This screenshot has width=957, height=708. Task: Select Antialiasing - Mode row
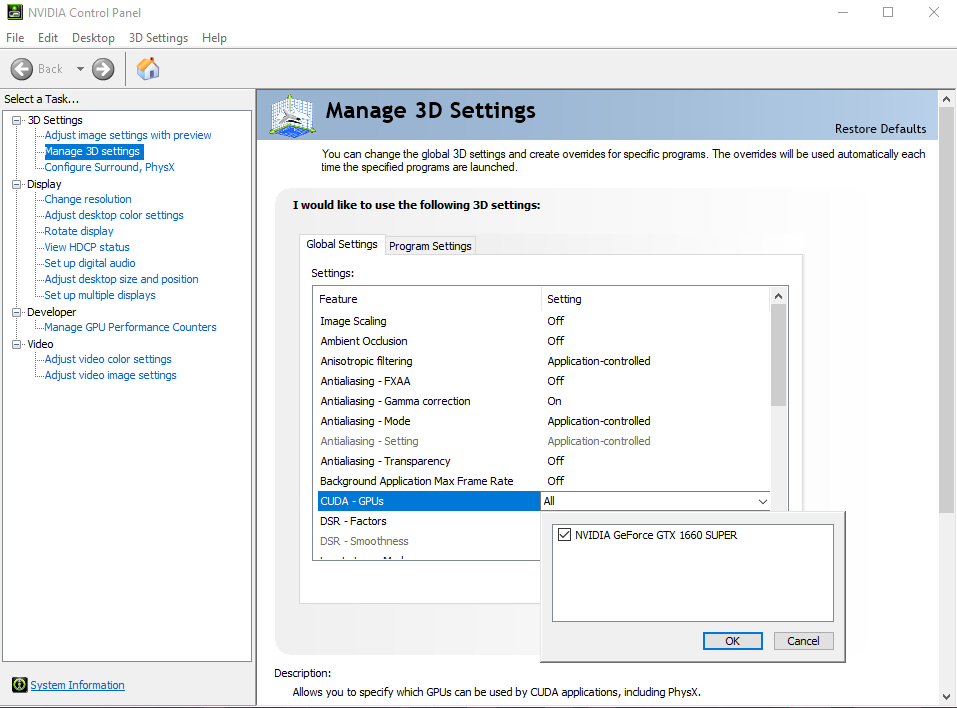543,421
